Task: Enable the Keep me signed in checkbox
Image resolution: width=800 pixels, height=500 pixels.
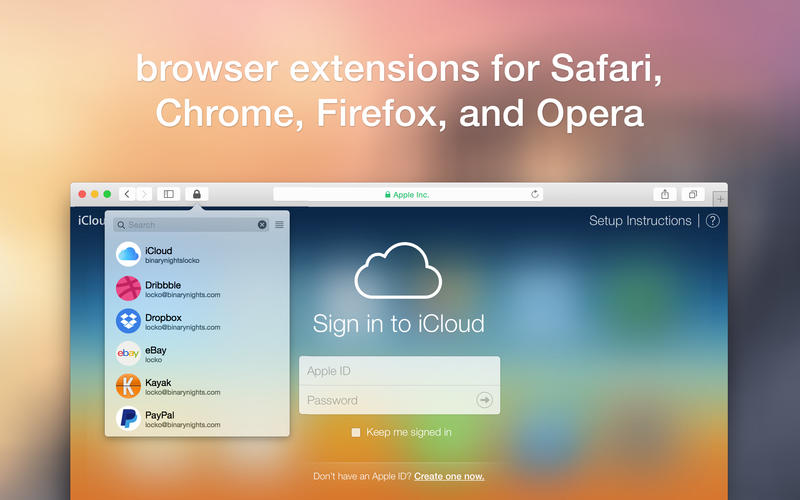Action: click(x=356, y=433)
